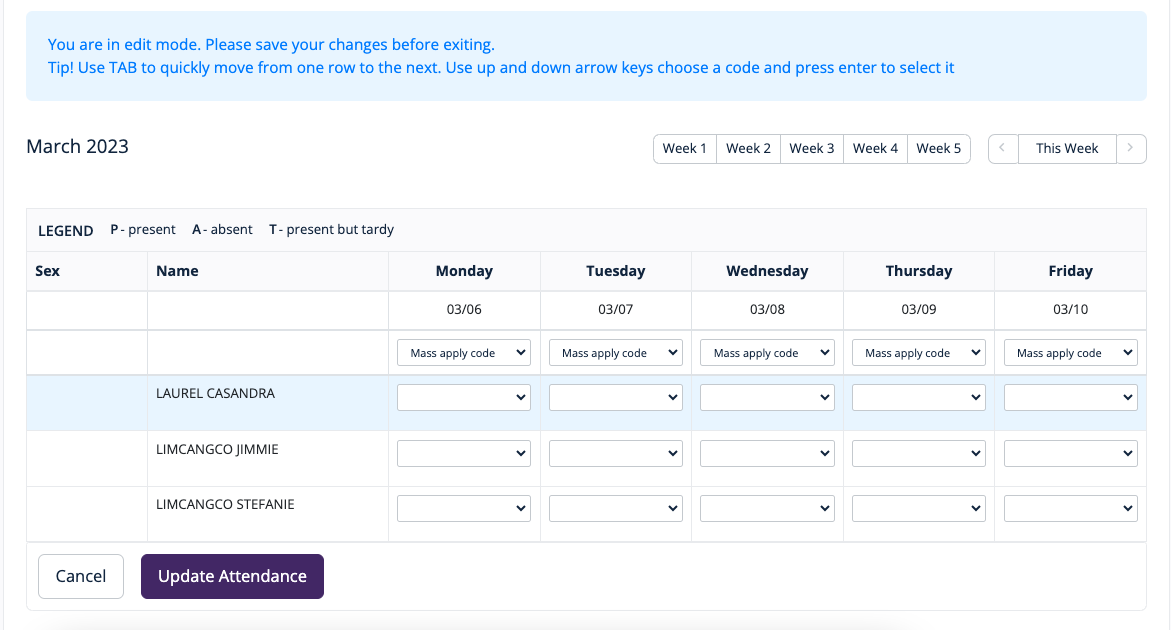1171x630 pixels.
Task: Open Tuesday's Mass apply code dropdown
Action: coord(616,353)
